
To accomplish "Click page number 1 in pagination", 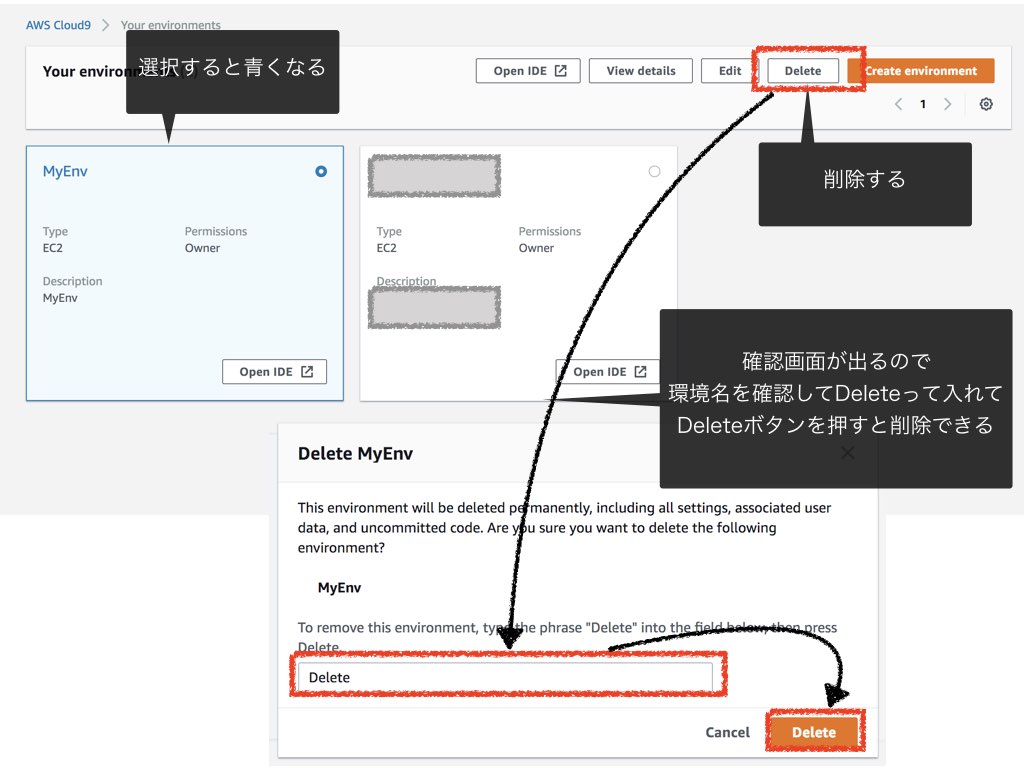I will click(x=922, y=103).
